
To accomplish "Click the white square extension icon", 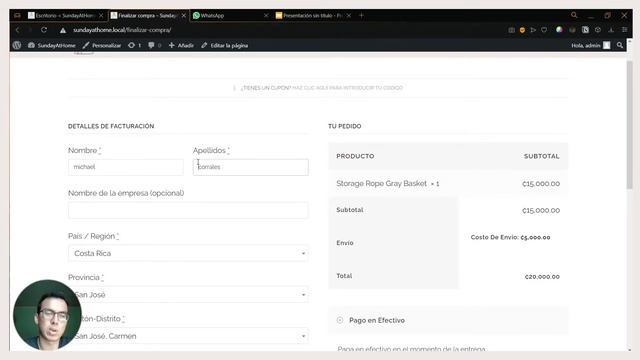I will [x=585, y=30].
